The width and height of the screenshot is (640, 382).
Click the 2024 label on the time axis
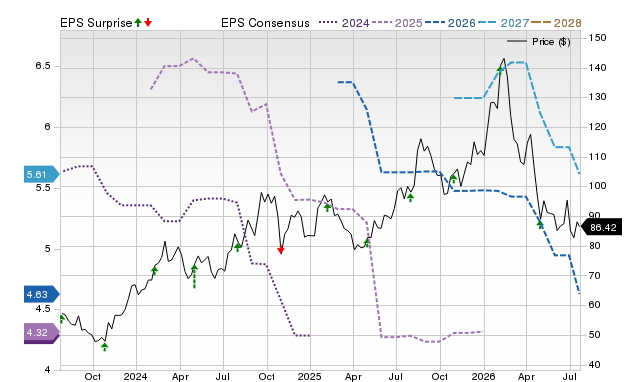tap(135, 376)
